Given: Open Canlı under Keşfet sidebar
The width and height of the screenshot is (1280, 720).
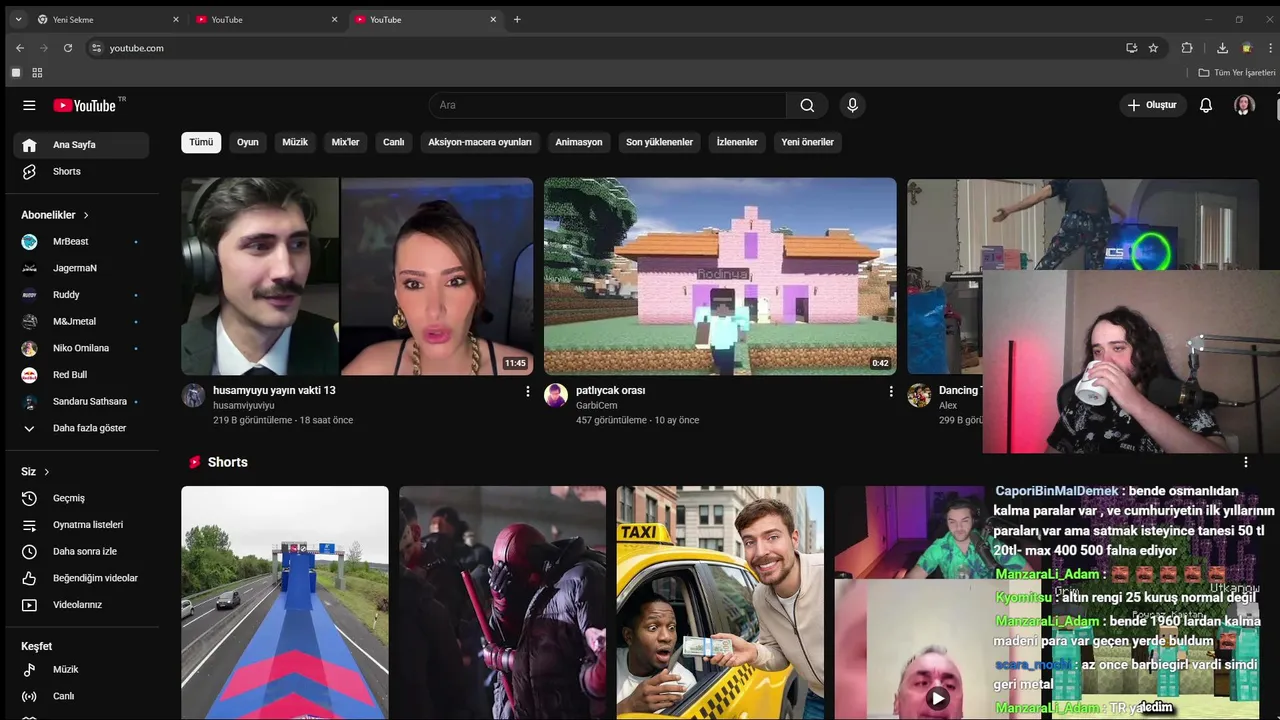Looking at the screenshot, I should tap(81, 696).
